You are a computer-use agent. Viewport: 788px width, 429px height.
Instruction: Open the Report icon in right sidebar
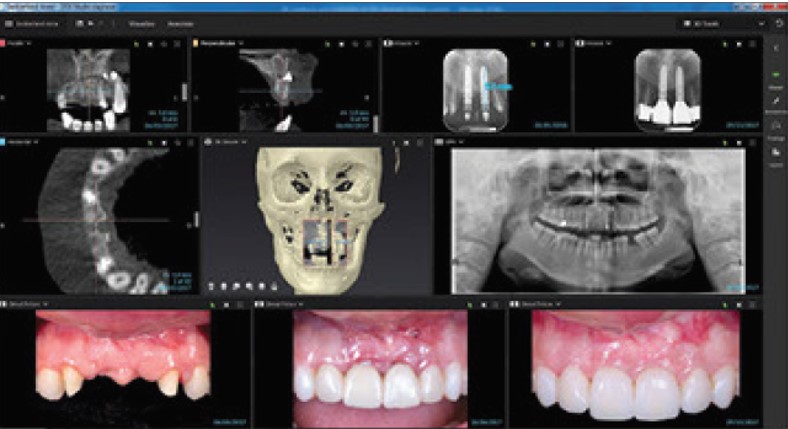(777, 152)
